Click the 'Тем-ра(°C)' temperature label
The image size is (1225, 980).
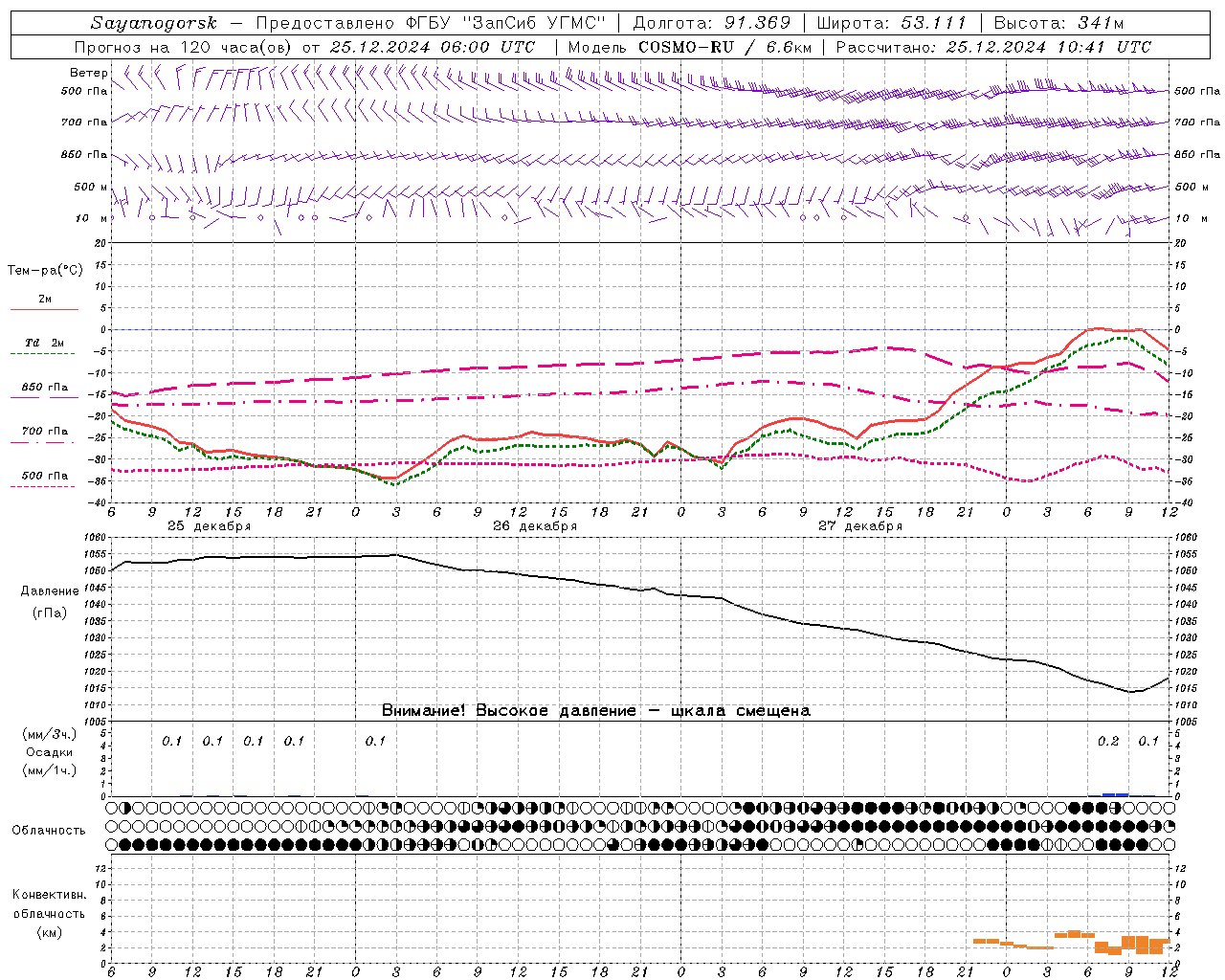click(45, 271)
